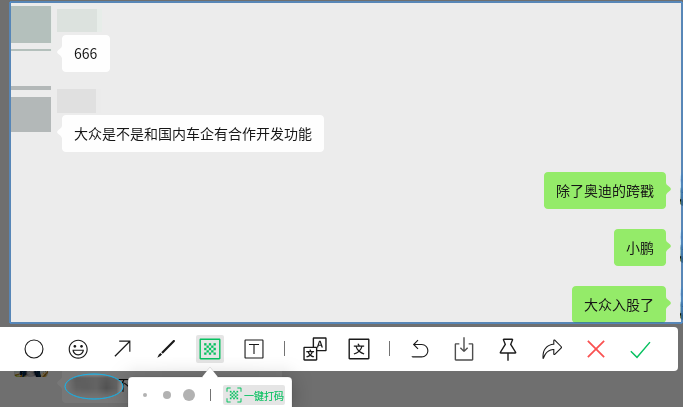Choose the medium mosaic brush size
The height and width of the screenshot is (407, 683).
(167, 395)
